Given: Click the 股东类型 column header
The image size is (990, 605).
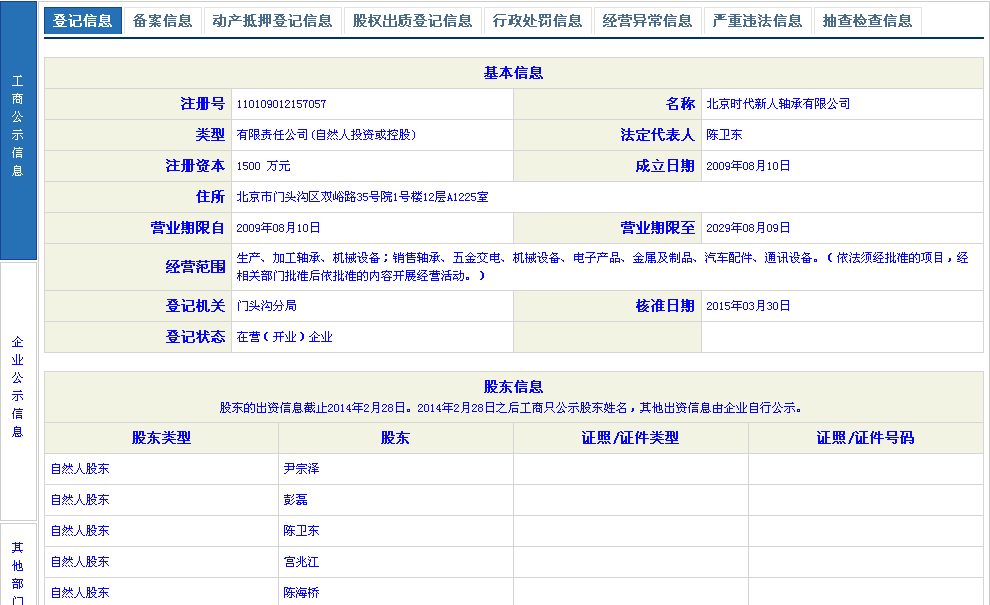Looking at the screenshot, I should point(161,438).
